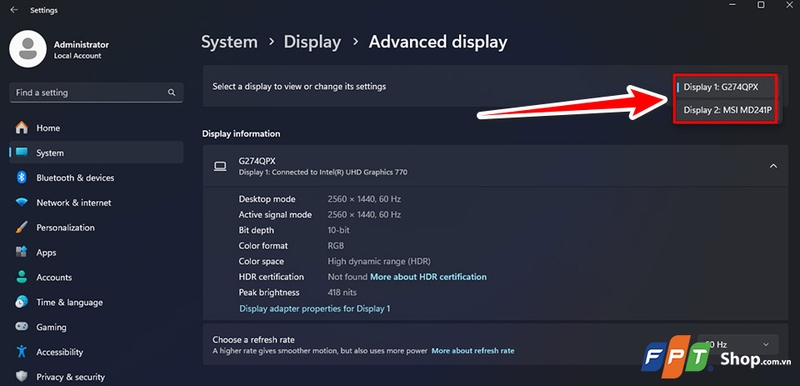Go to Network & internet
The height and width of the screenshot is (386, 800).
(96, 202)
